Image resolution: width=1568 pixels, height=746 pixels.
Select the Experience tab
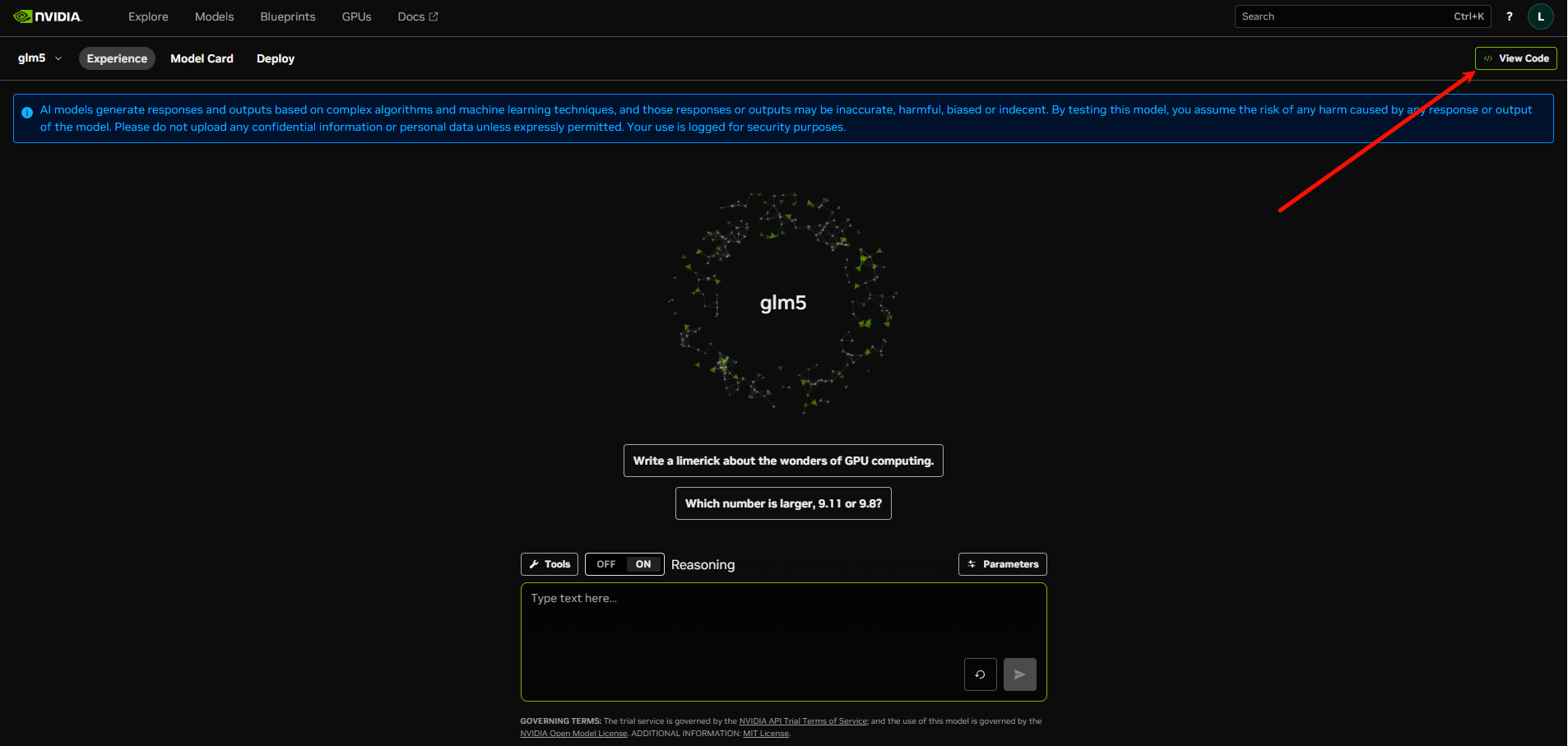tap(117, 58)
